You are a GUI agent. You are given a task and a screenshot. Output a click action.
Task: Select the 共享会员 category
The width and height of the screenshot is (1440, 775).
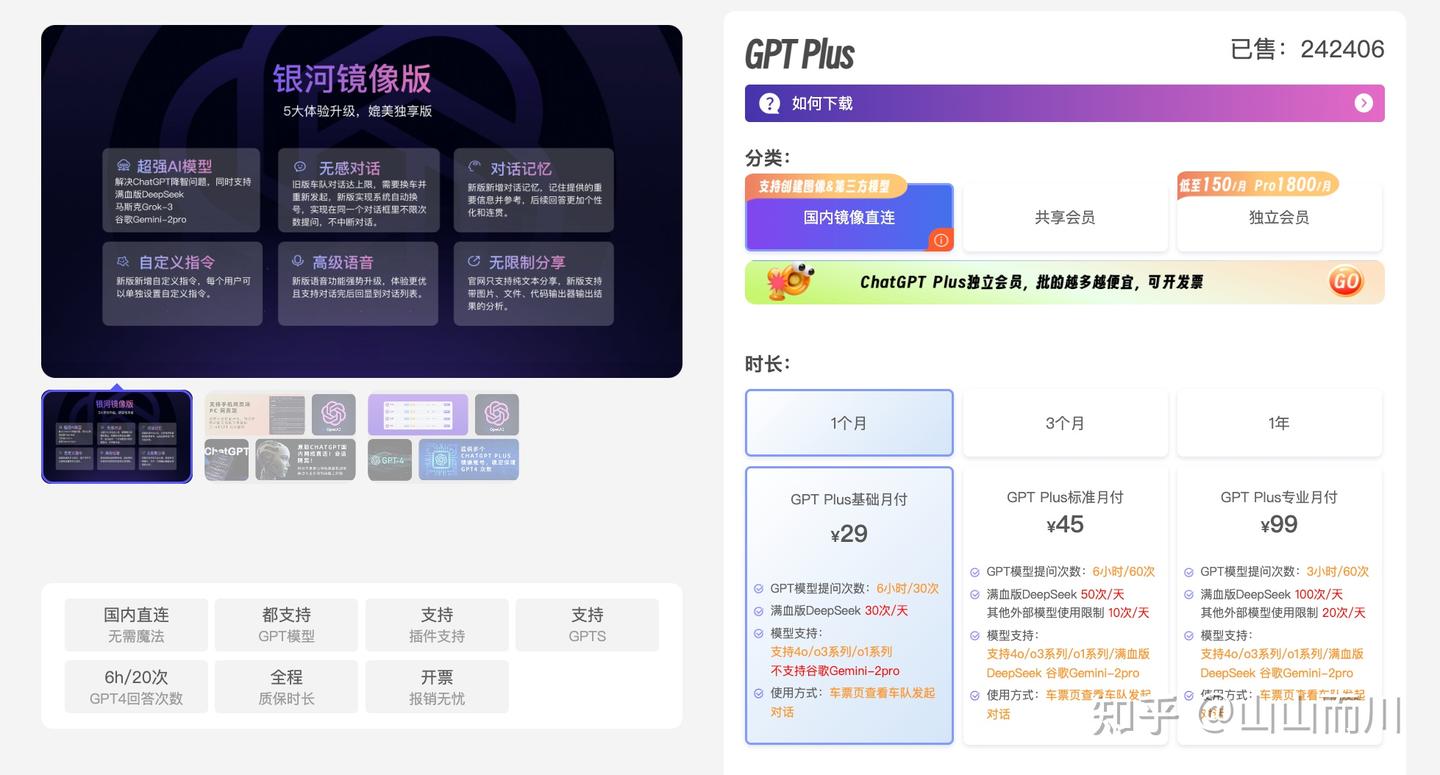pyautogui.click(x=1065, y=217)
